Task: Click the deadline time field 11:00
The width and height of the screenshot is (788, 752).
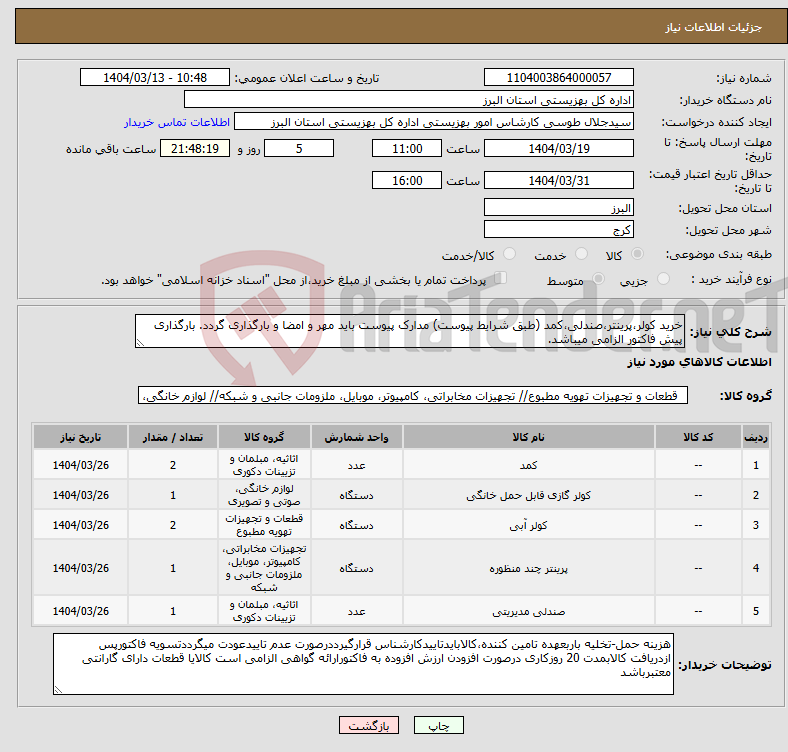Action: (x=407, y=148)
